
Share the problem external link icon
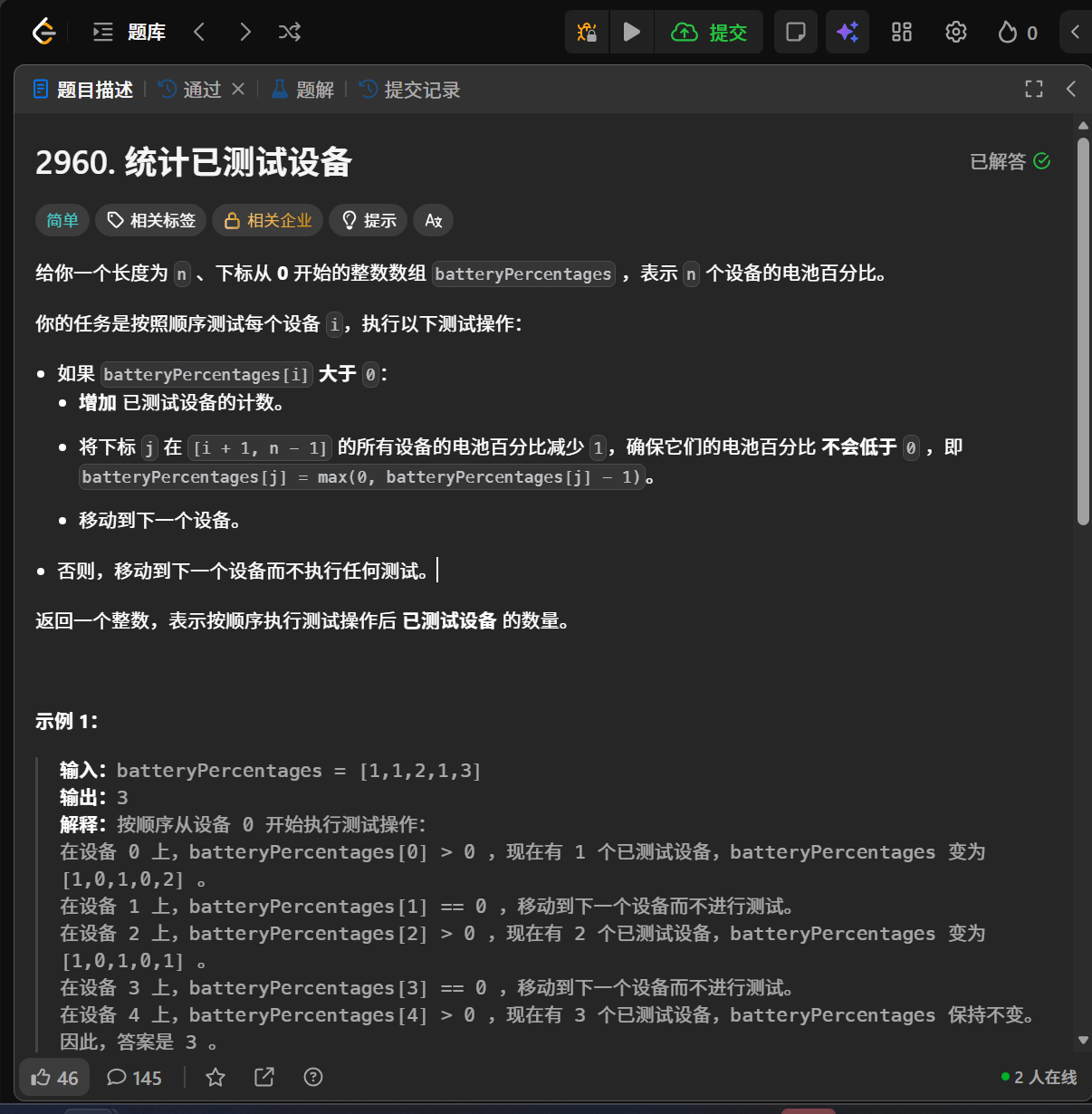[x=264, y=1077]
